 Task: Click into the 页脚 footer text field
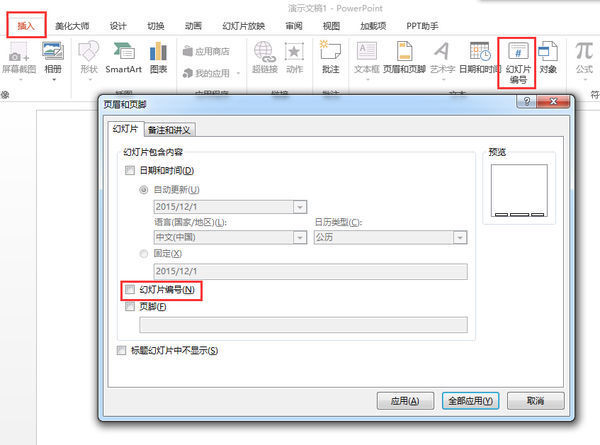302,324
